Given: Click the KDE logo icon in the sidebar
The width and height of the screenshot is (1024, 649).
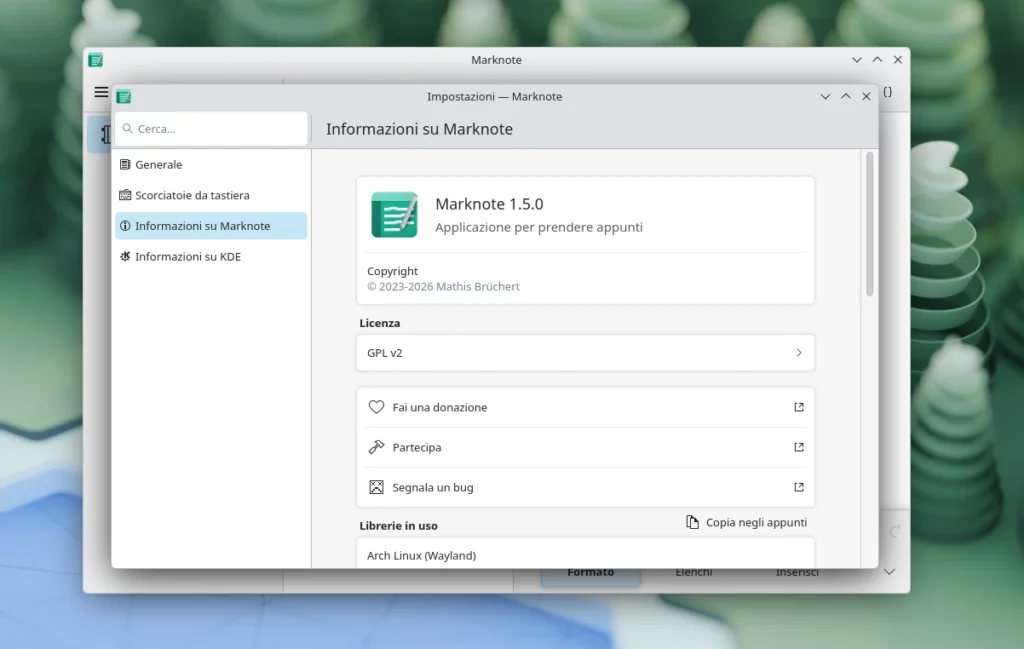Looking at the screenshot, I should [126, 256].
